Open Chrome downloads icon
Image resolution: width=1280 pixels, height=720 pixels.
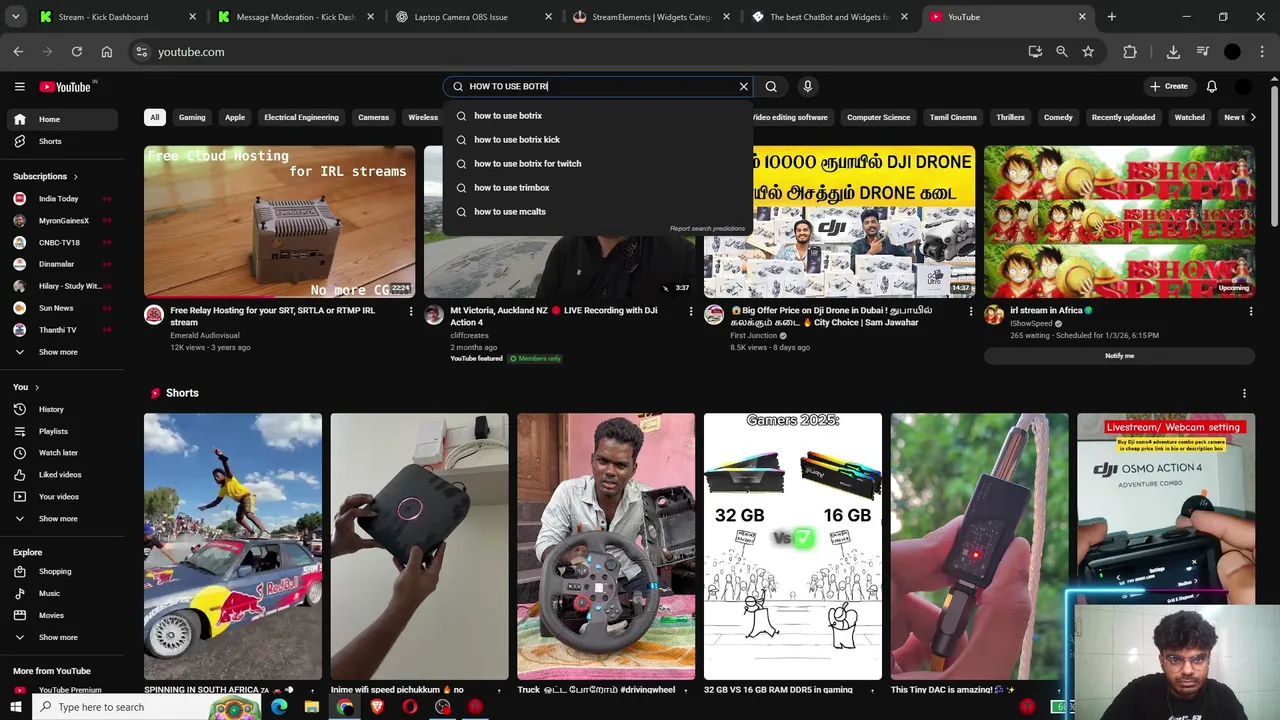(x=1173, y=52)
